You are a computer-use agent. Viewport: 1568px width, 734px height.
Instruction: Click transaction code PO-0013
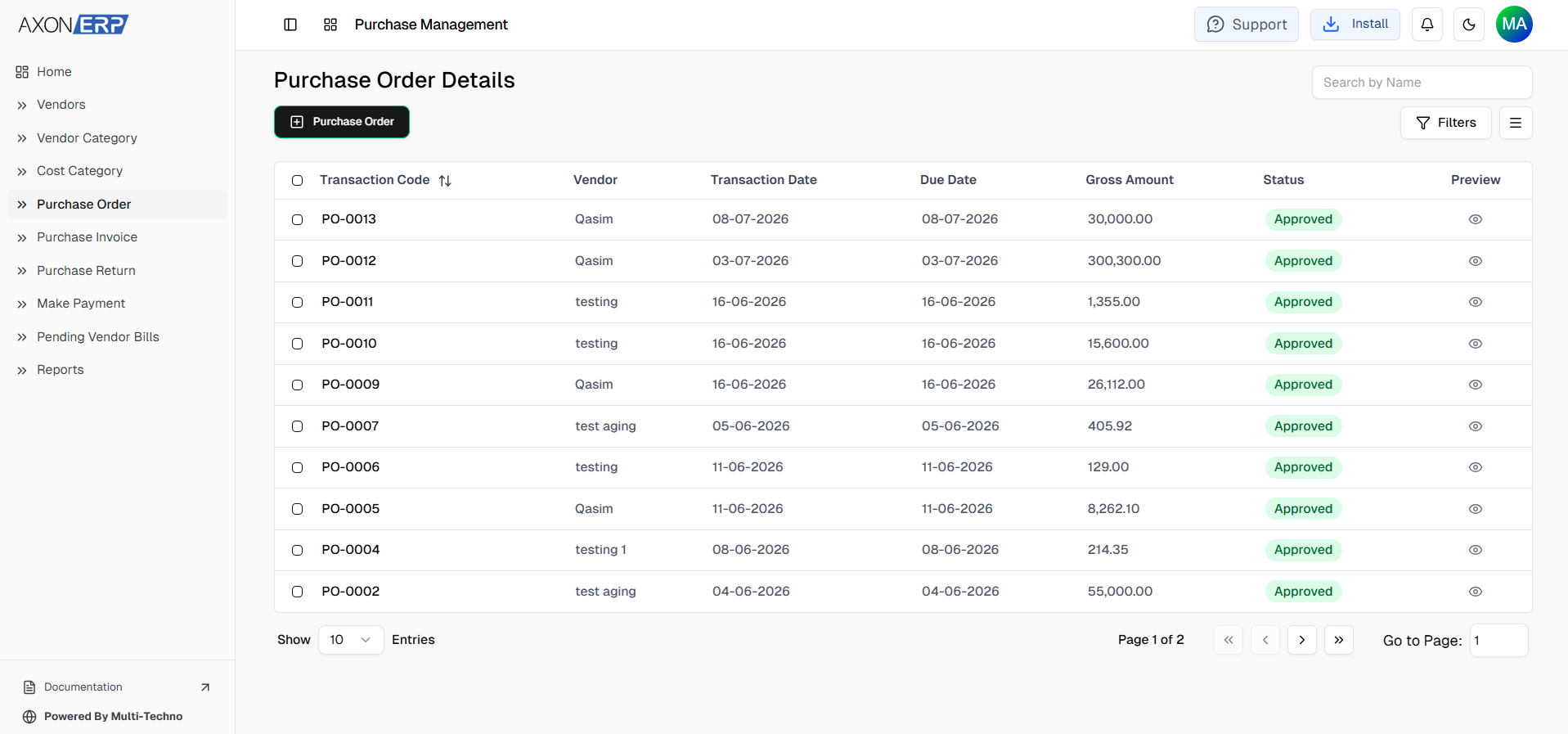point(349,219)
